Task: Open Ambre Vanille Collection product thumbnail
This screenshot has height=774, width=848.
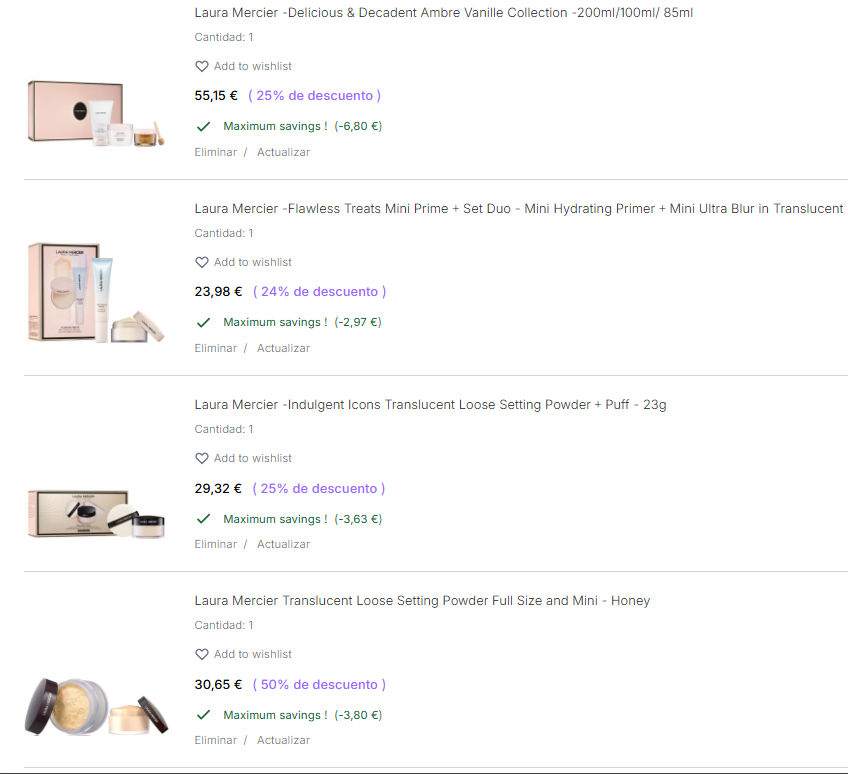Action: pyautogui.click(x=96, y=114)
